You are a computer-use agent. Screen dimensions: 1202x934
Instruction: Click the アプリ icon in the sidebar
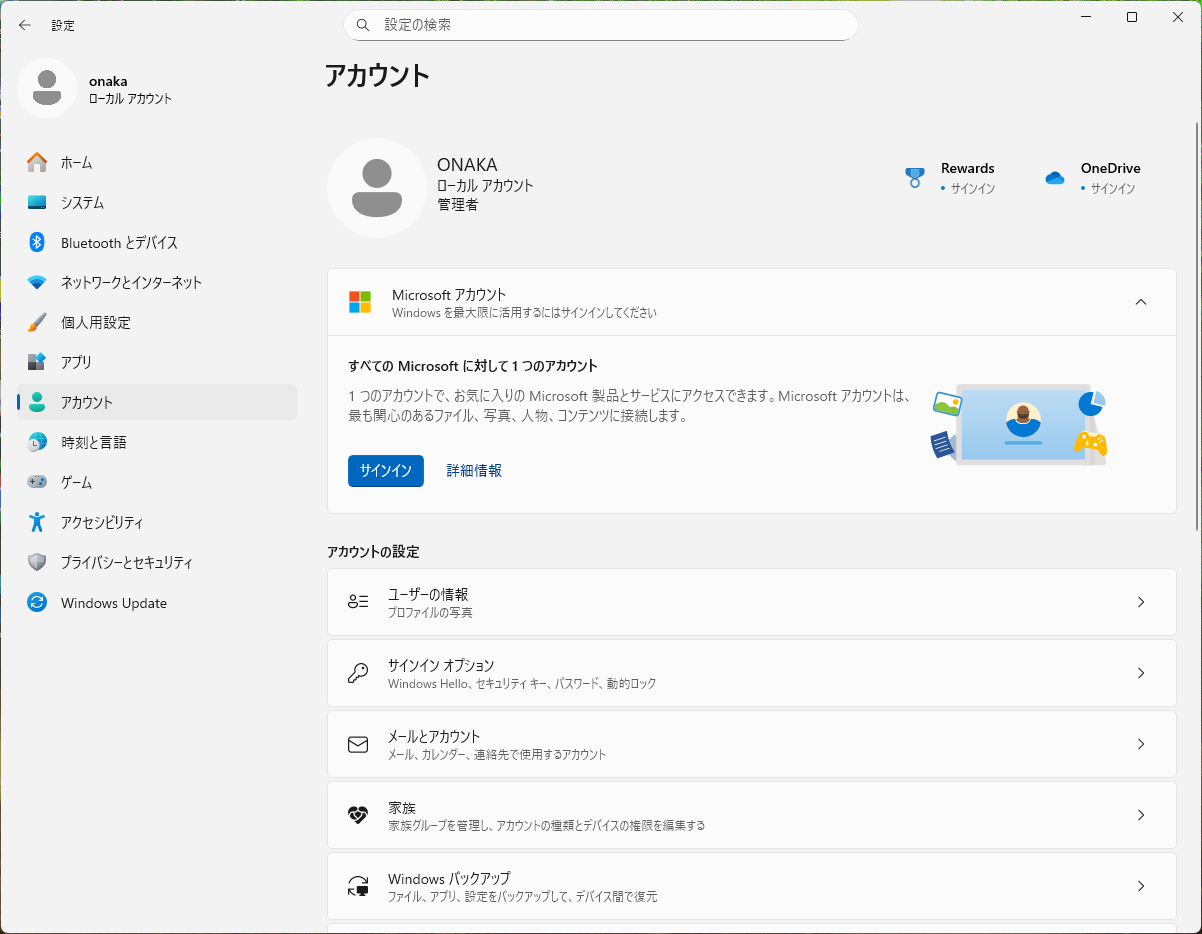[x=37, y=362]
